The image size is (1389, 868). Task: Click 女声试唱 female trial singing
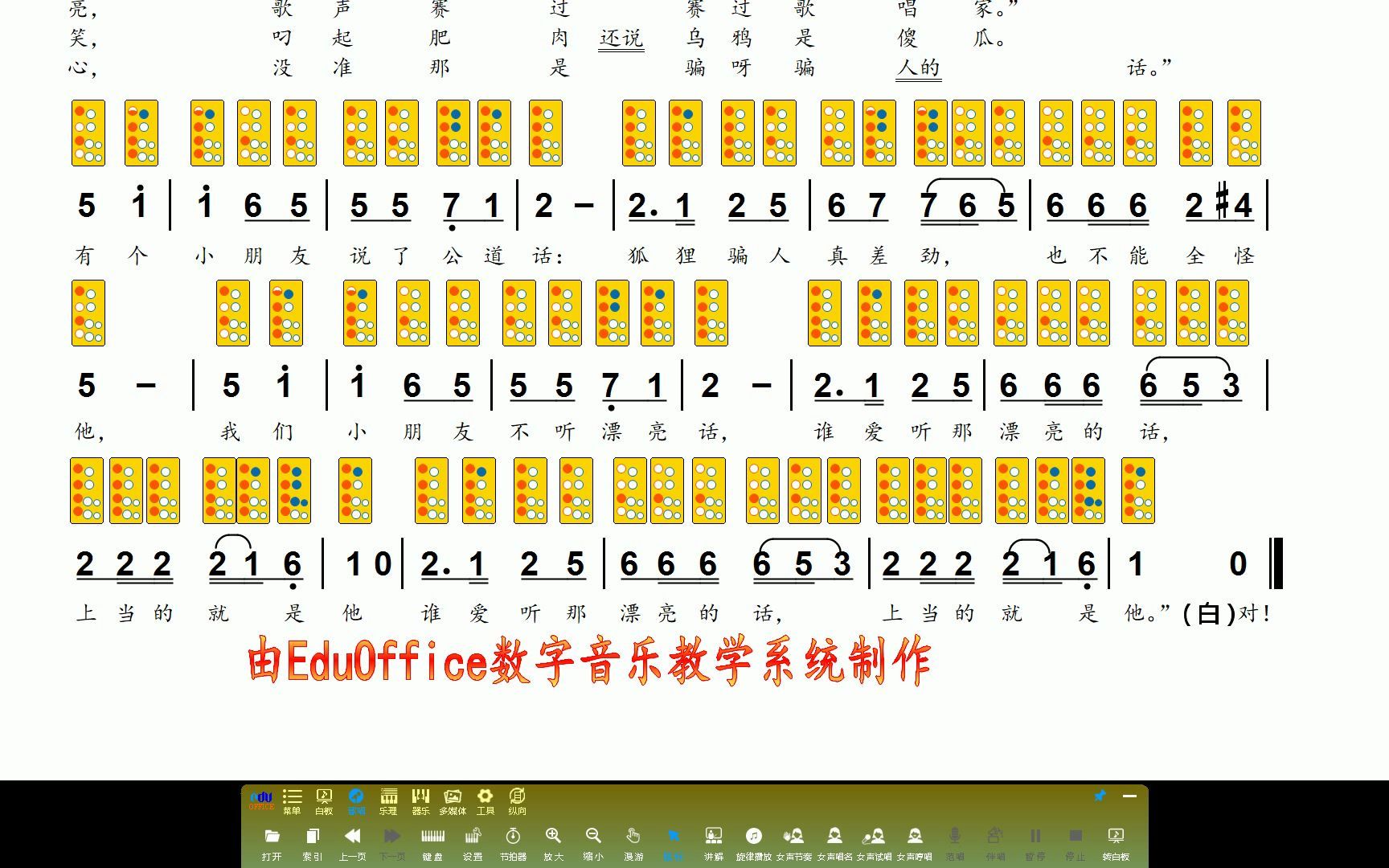(875, 844)
